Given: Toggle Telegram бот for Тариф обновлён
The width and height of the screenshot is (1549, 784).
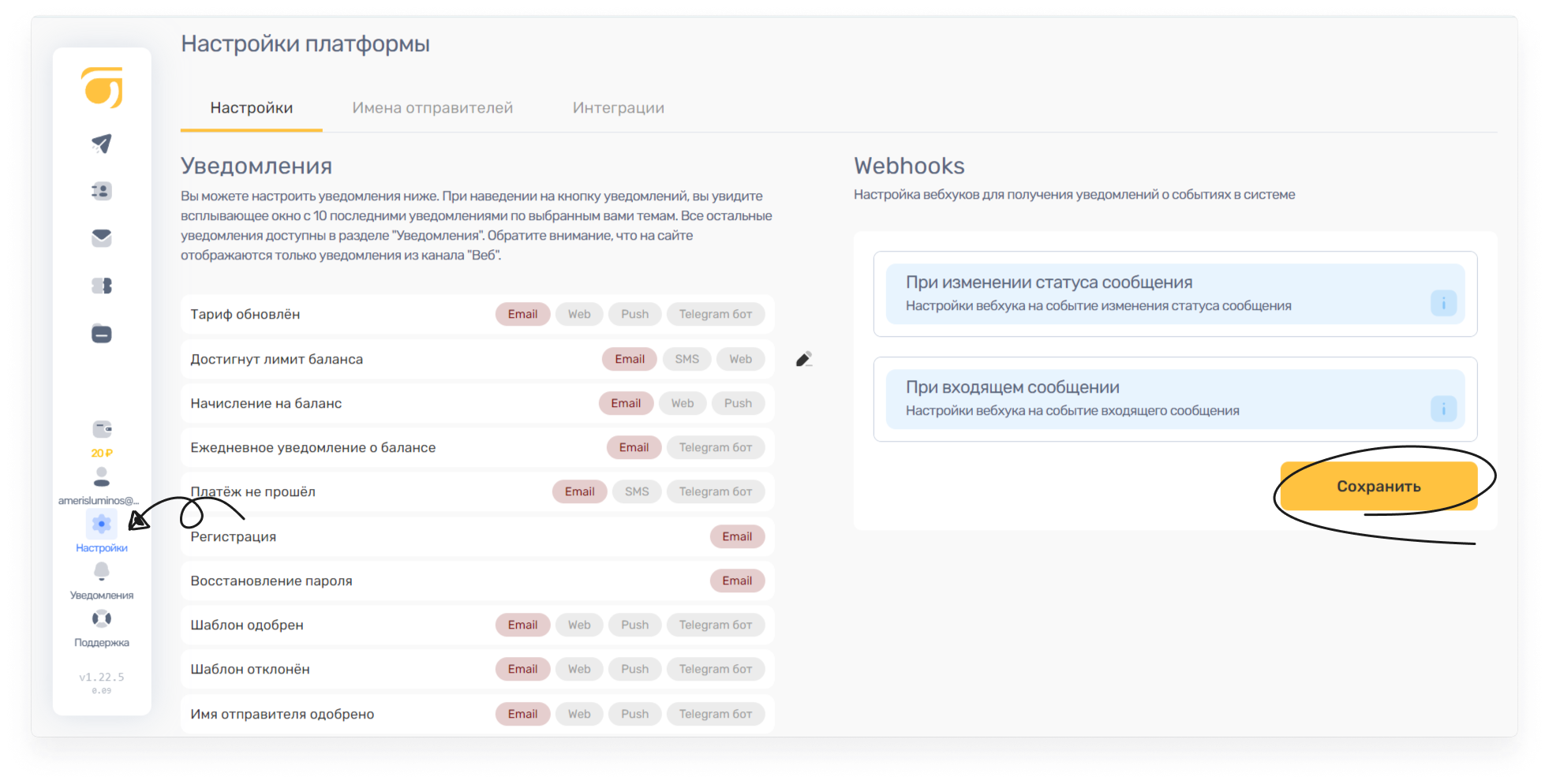Looking at the screenshot, I should coord(716,314).
